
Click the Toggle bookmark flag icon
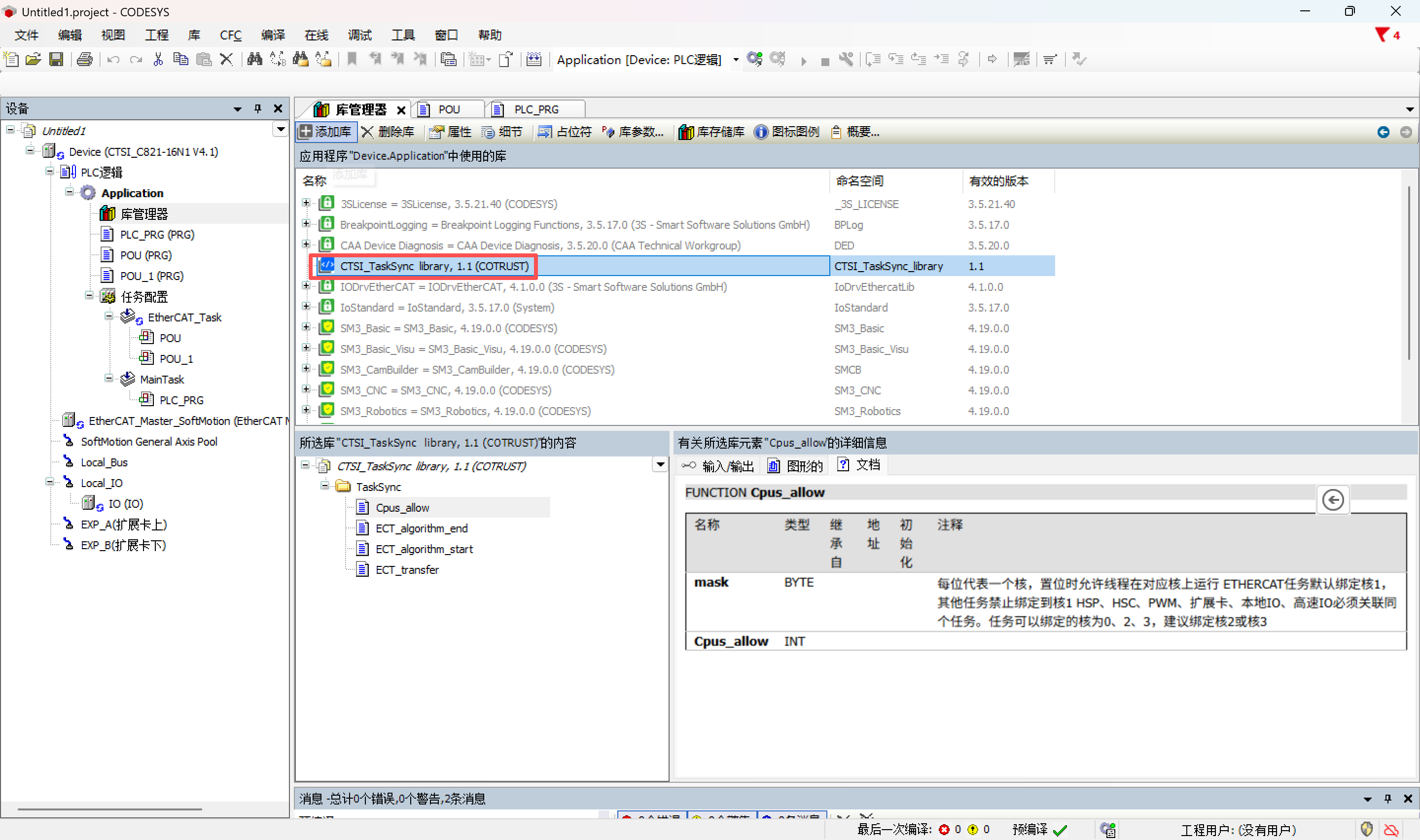point(352,60)
